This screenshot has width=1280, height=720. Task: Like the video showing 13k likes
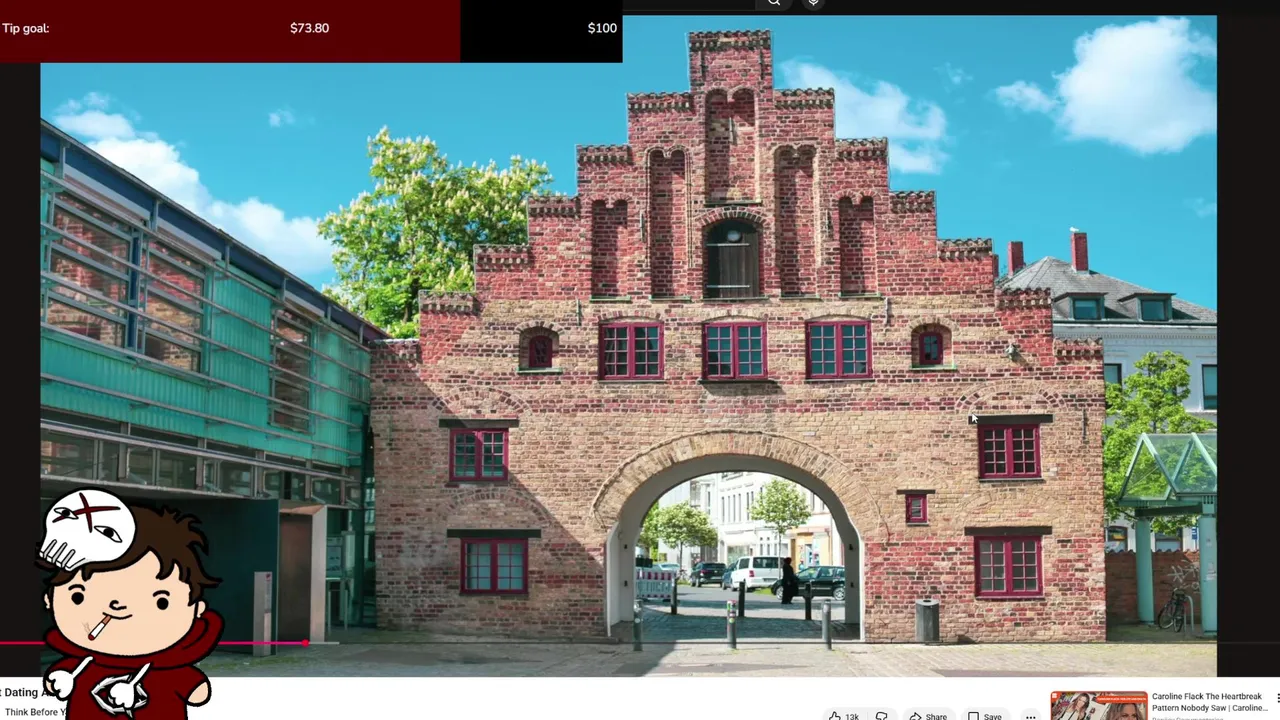click(843, 715)
